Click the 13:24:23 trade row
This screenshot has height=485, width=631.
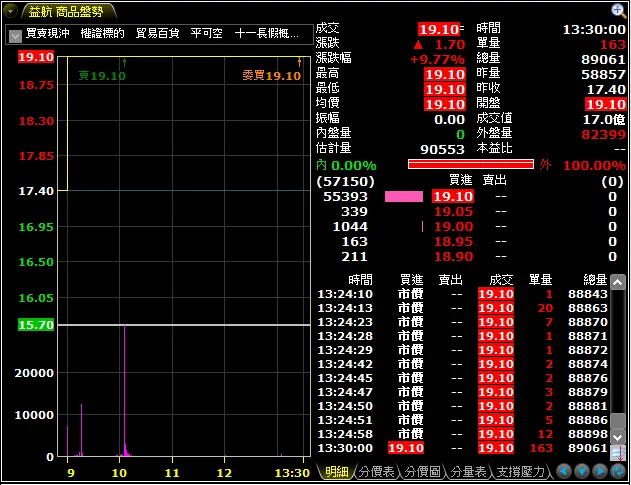coord(463,322)
